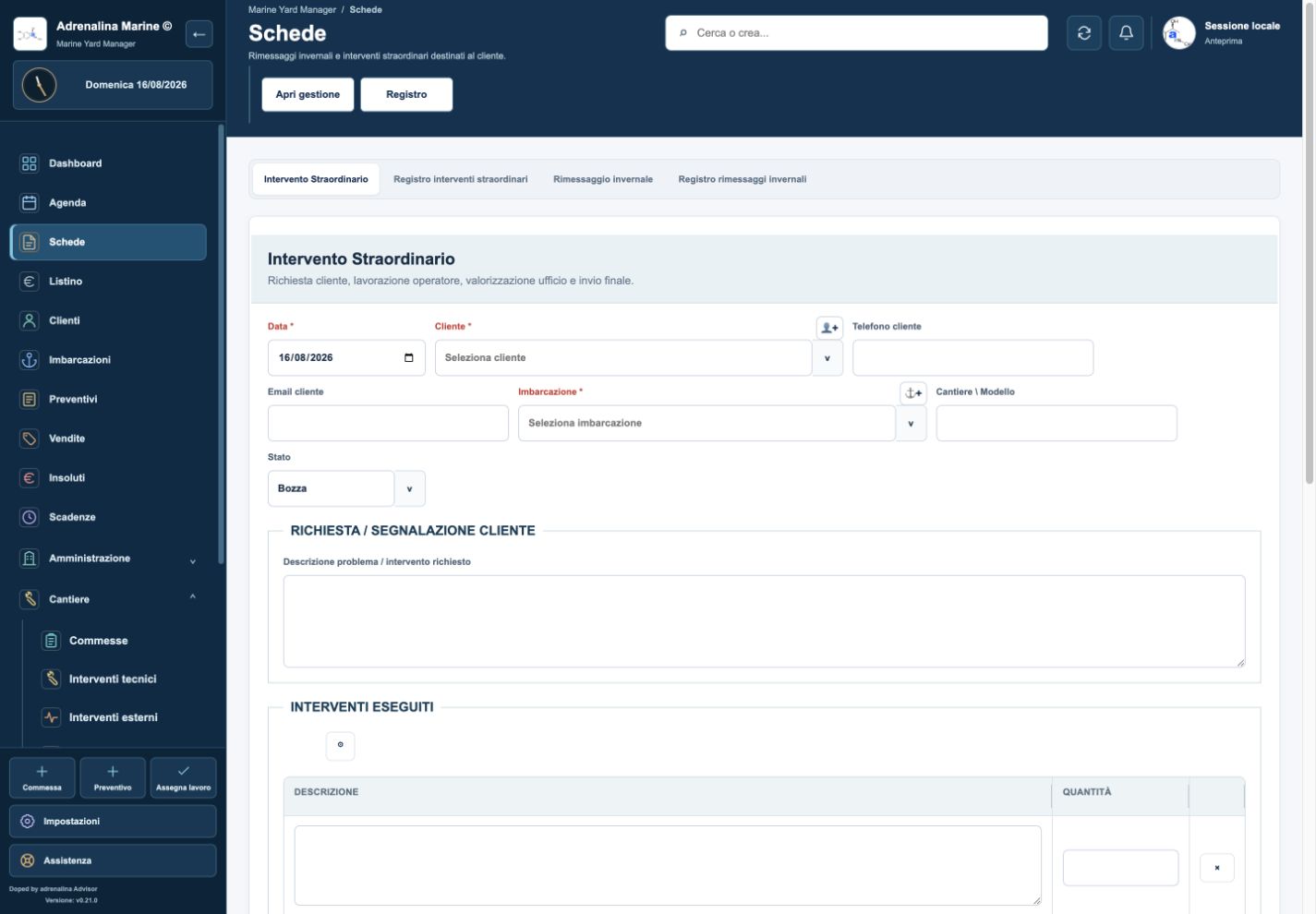Open Impostazioni settings button
The image size is (1316, 914).
[113, 822]
